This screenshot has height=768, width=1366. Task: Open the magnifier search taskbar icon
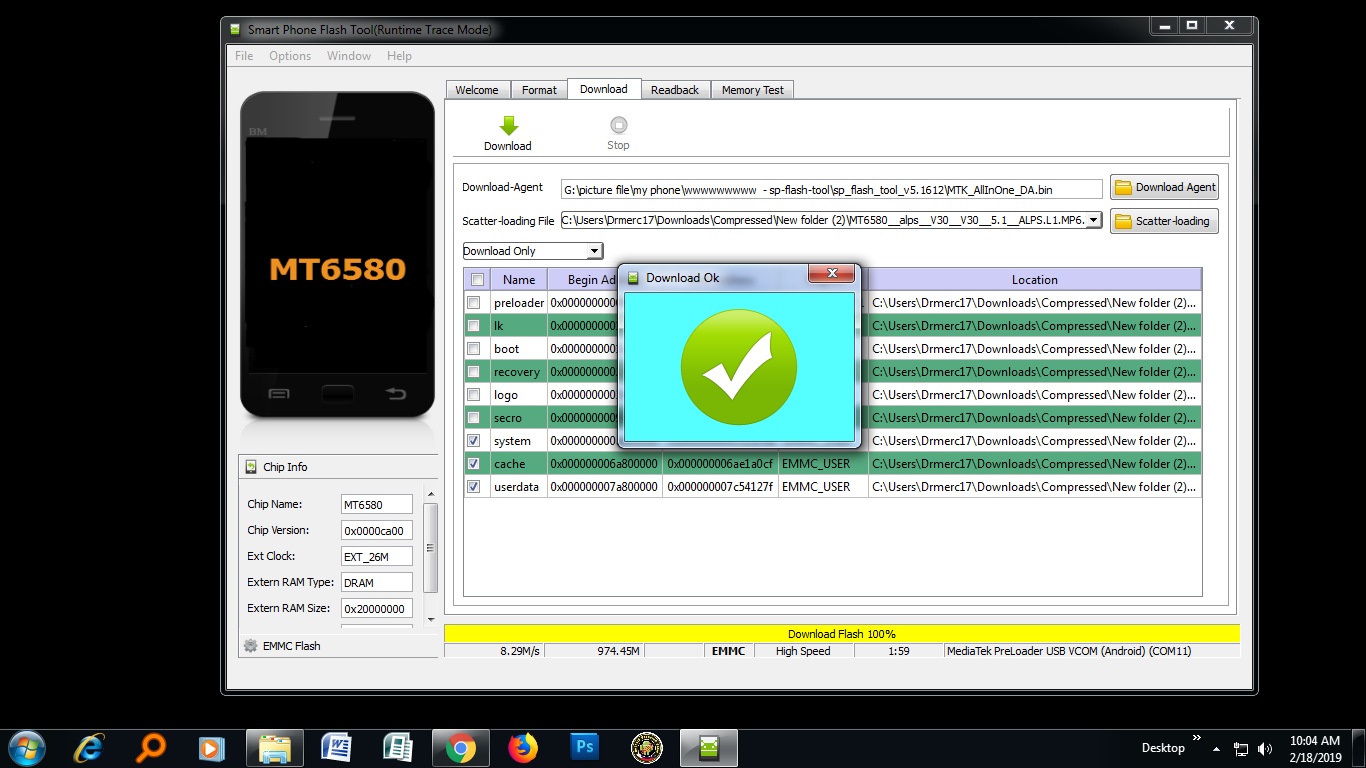150,747
